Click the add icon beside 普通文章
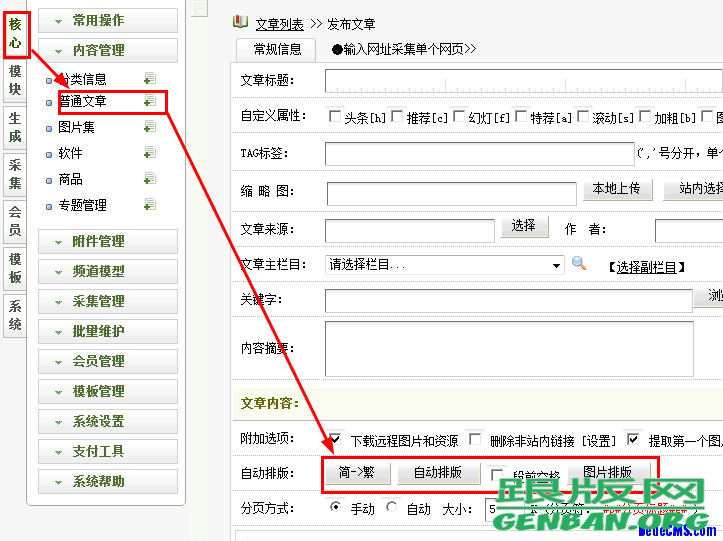Image resolution: width=723 pixels, height=541 pixels. click(149, 101)
